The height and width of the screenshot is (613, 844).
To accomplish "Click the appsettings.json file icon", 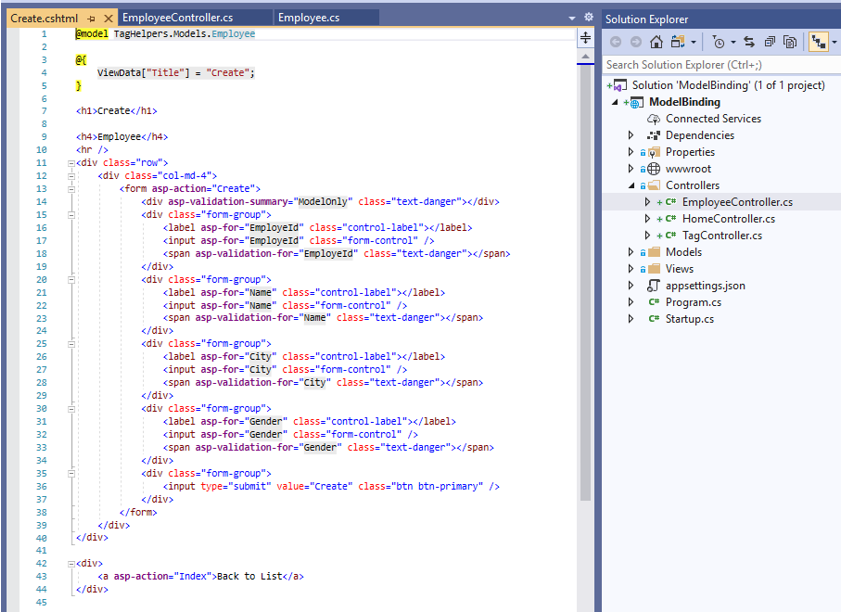I will pos(653,286).
